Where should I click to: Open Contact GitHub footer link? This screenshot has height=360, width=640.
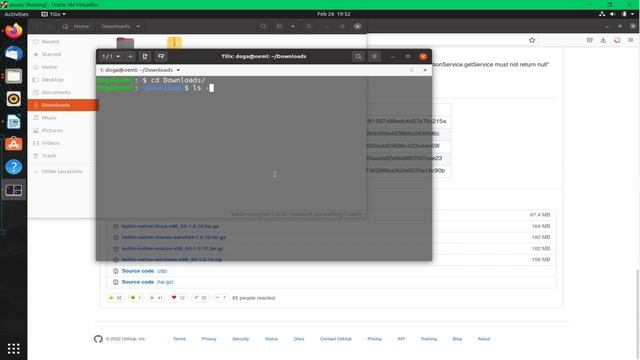(x=336, y=339)
